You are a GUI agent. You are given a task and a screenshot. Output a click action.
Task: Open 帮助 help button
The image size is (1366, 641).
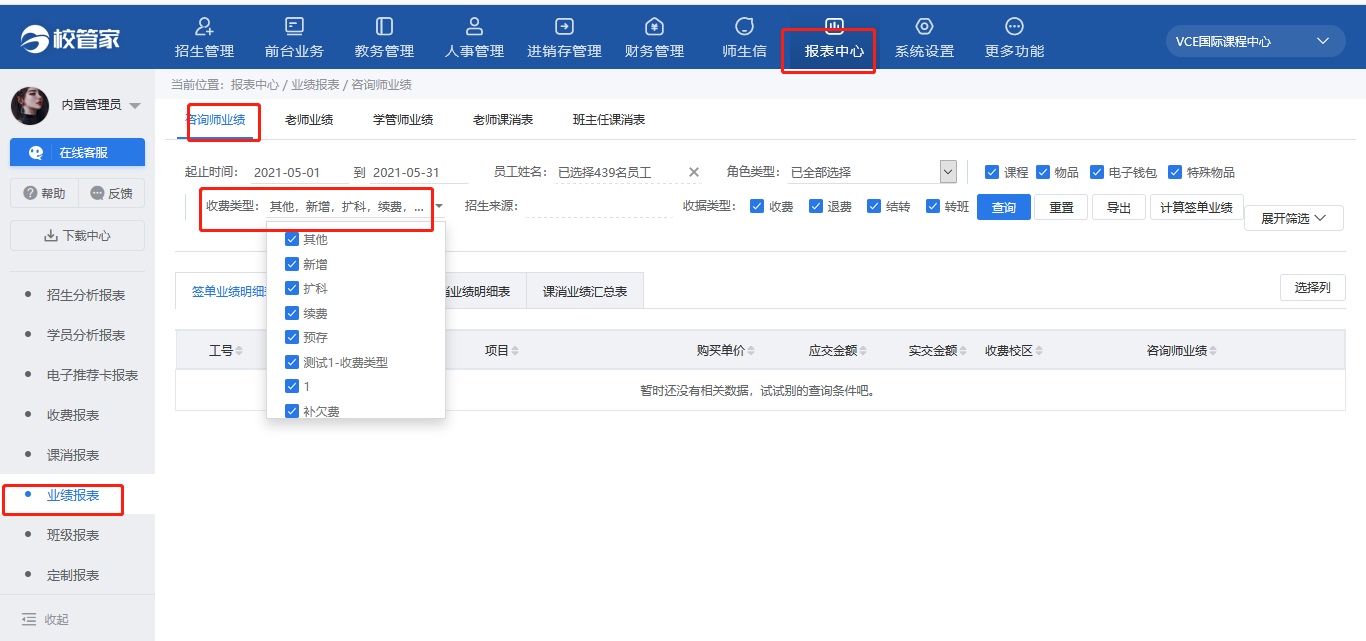[44, 194]
